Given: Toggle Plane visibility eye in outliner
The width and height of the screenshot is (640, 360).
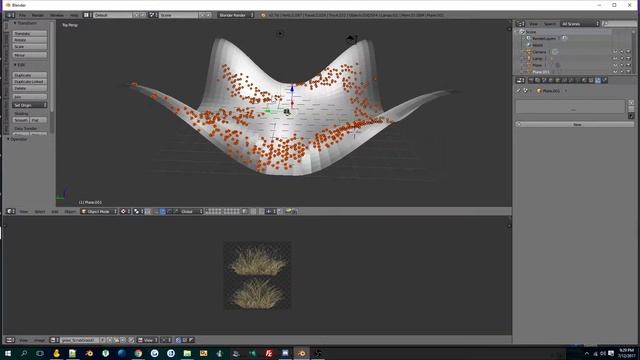Looking at the screenshot, I should (615, 65).
